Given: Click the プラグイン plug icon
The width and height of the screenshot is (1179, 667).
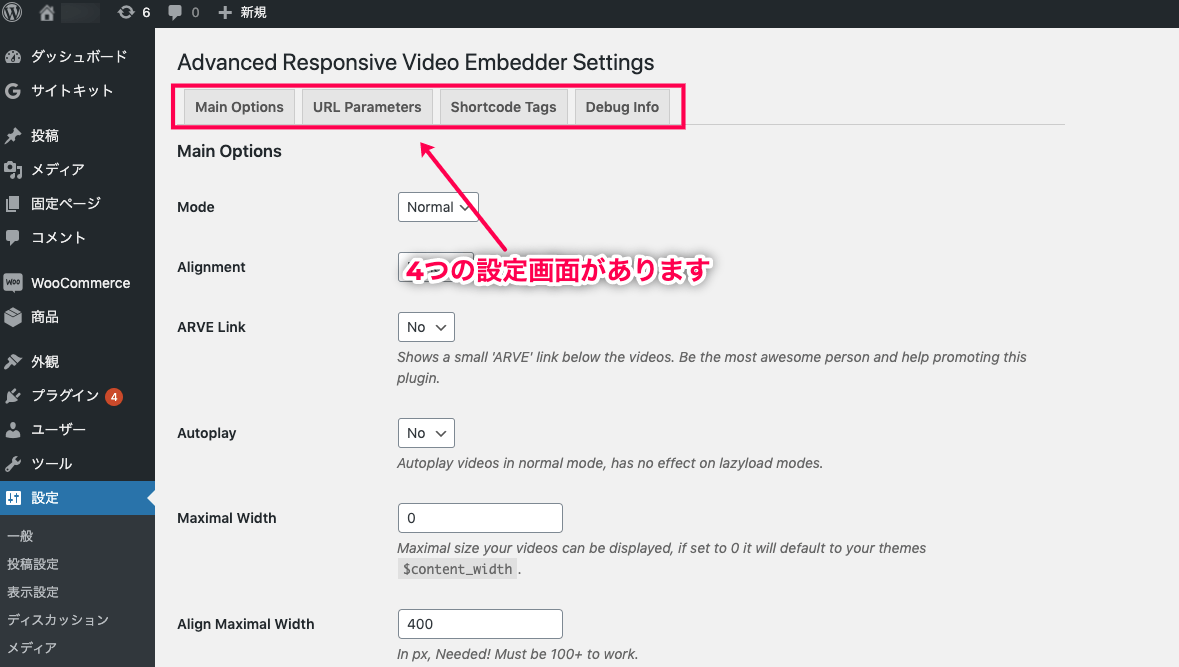Looking at the screenshot, I should click(13, 396).
